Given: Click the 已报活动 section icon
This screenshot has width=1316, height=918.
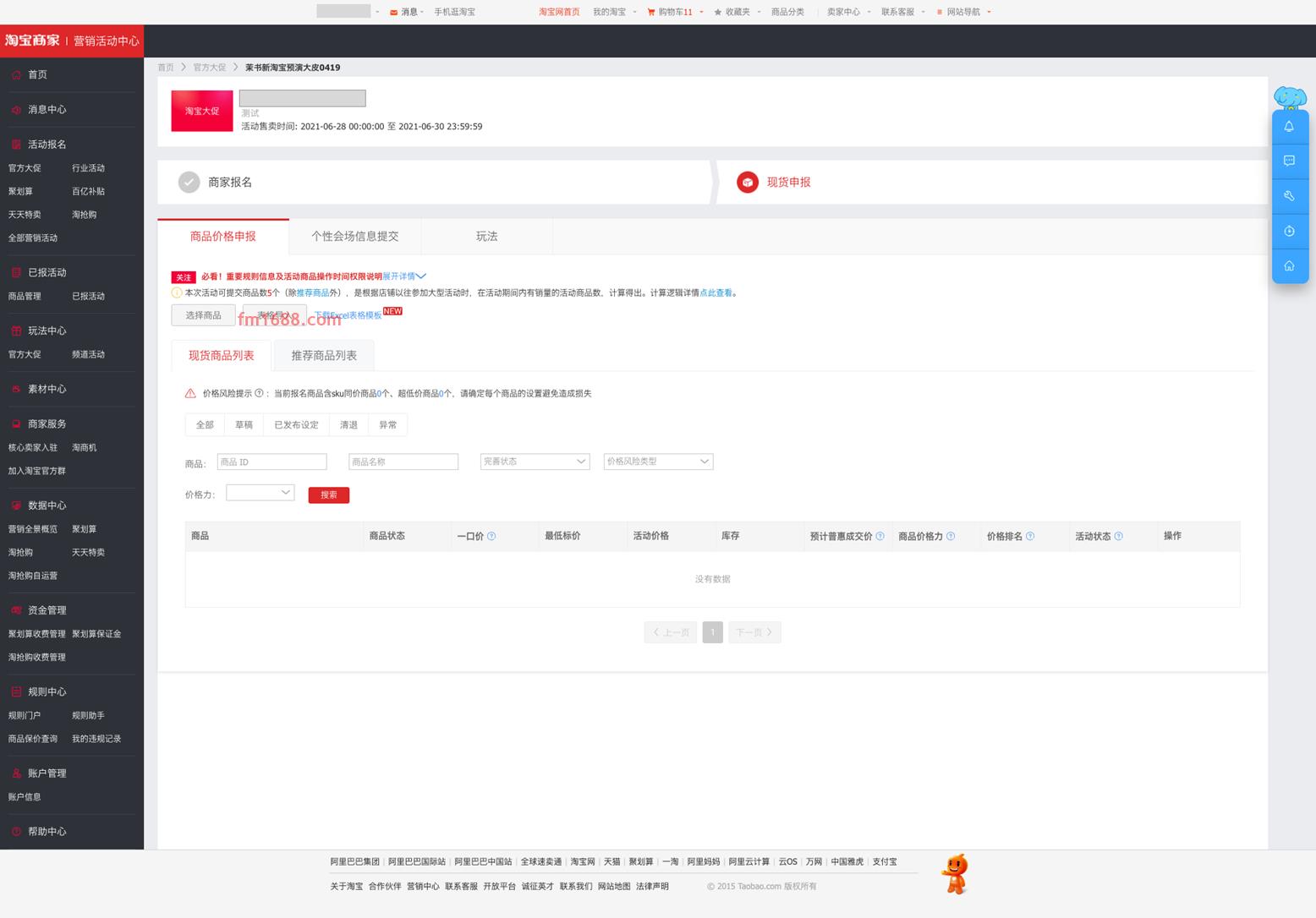Looking at the screenshot, I should [x=16, y=273].
